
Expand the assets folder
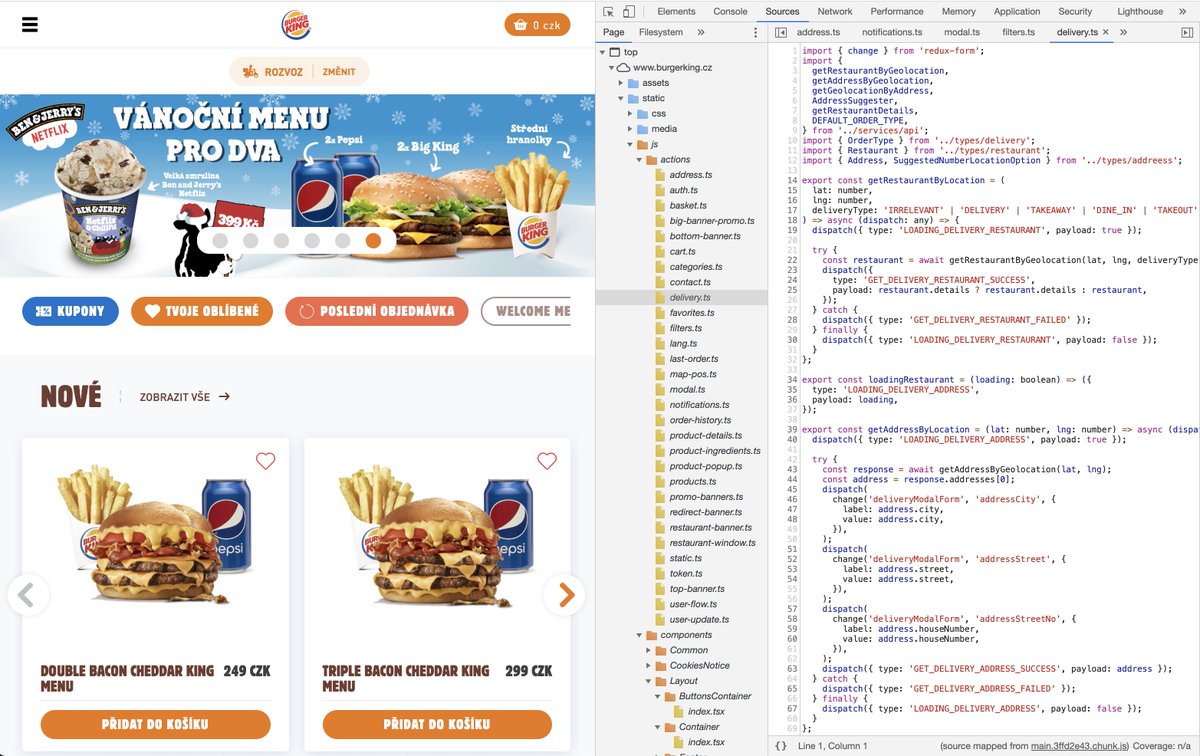pyautogui.click(x=621, y=83)
